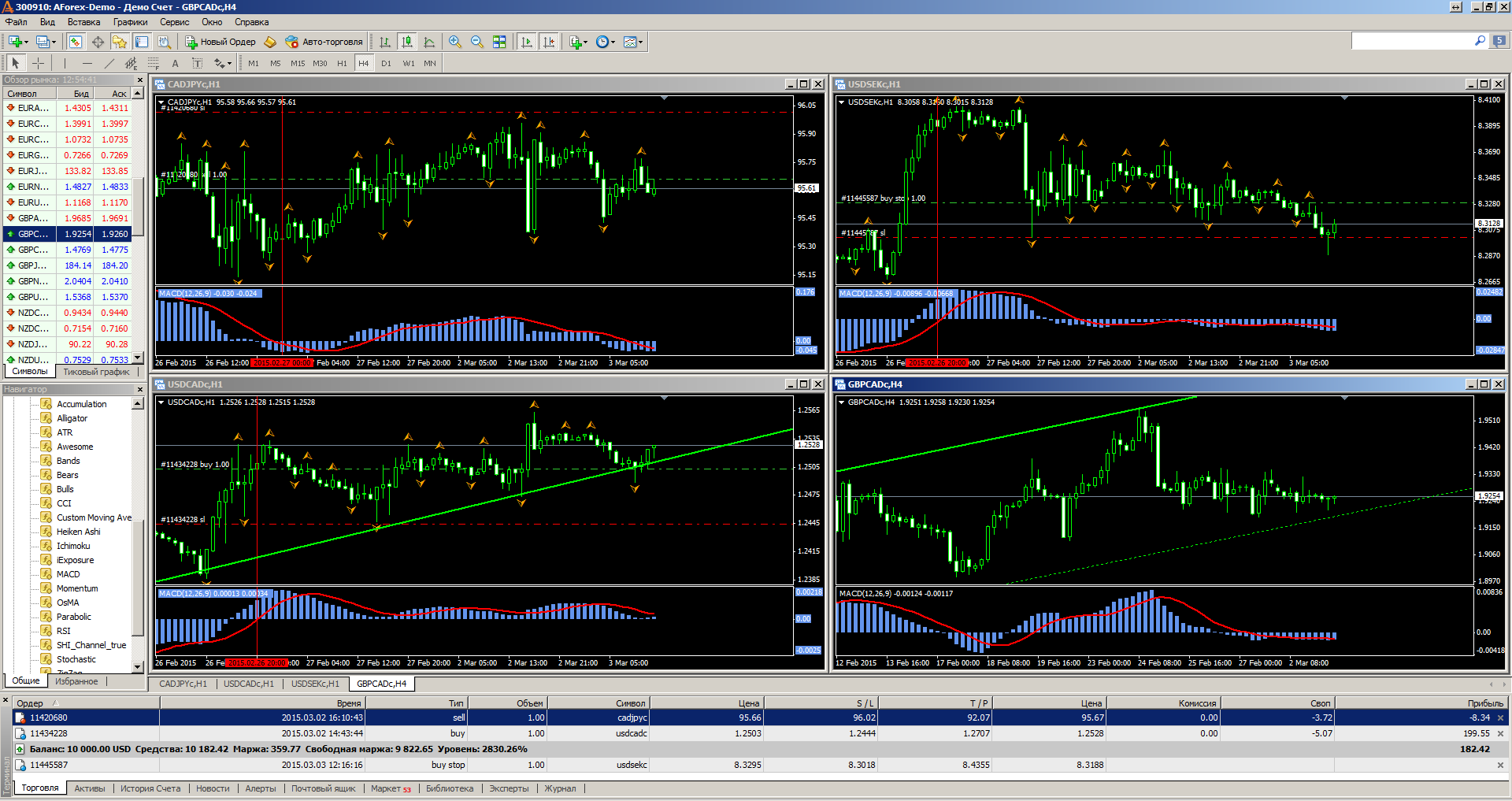This screenshot has height=801, width=1512.
Task: Switch to line chart icon
Action: point(429,42)
